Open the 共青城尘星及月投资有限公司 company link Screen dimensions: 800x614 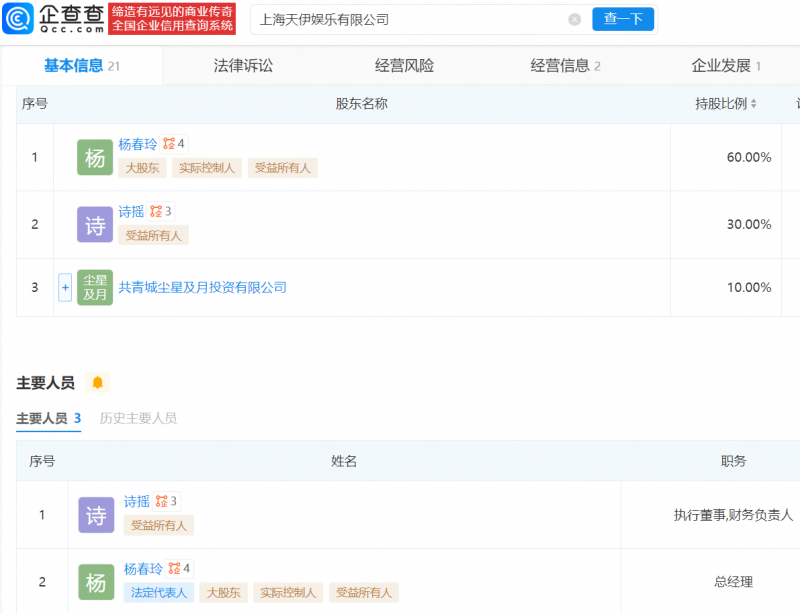coord(203,288)
